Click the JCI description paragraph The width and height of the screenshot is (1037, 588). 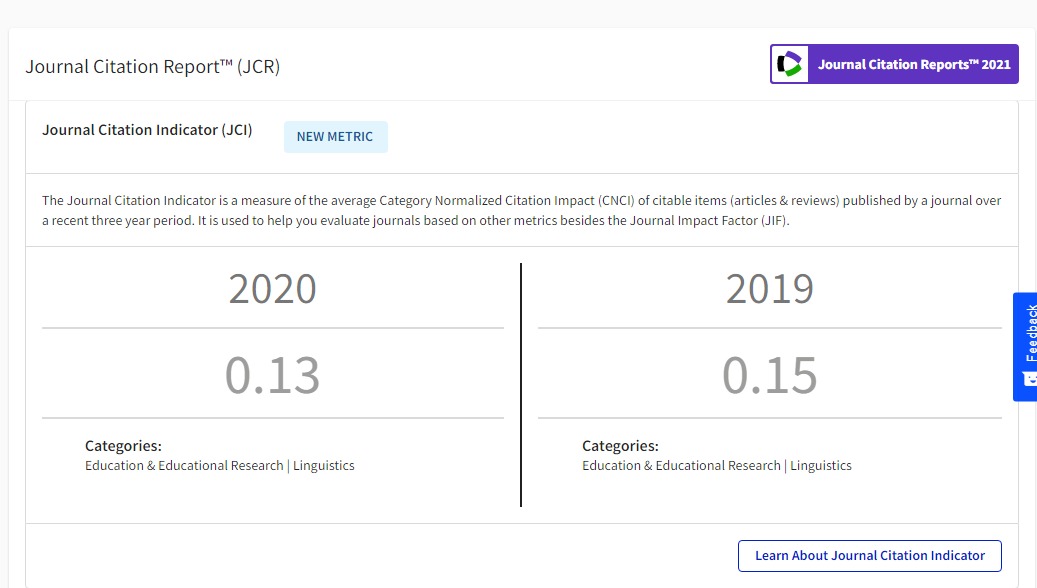521,210
